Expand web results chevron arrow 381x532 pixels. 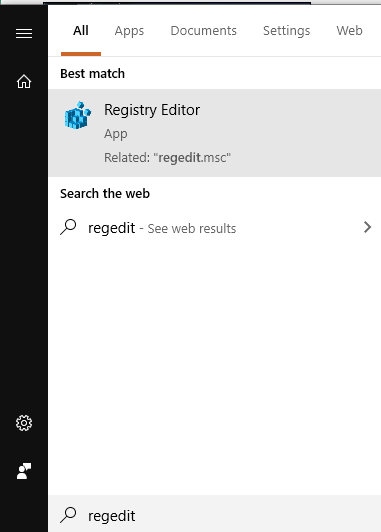coord(367,227)
